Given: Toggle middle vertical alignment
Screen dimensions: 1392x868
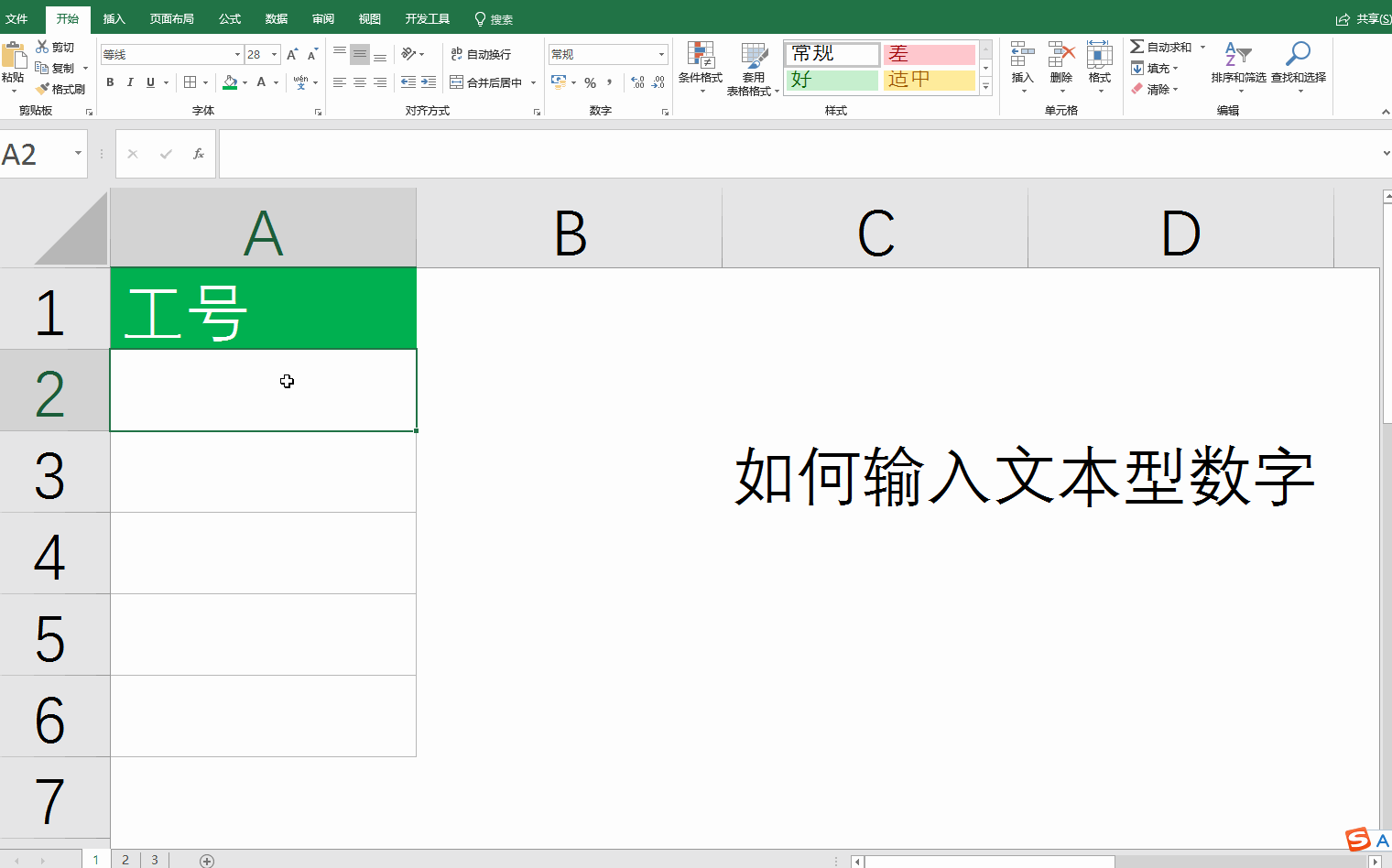Looking at the screenshot, I should tap(360, 54).
